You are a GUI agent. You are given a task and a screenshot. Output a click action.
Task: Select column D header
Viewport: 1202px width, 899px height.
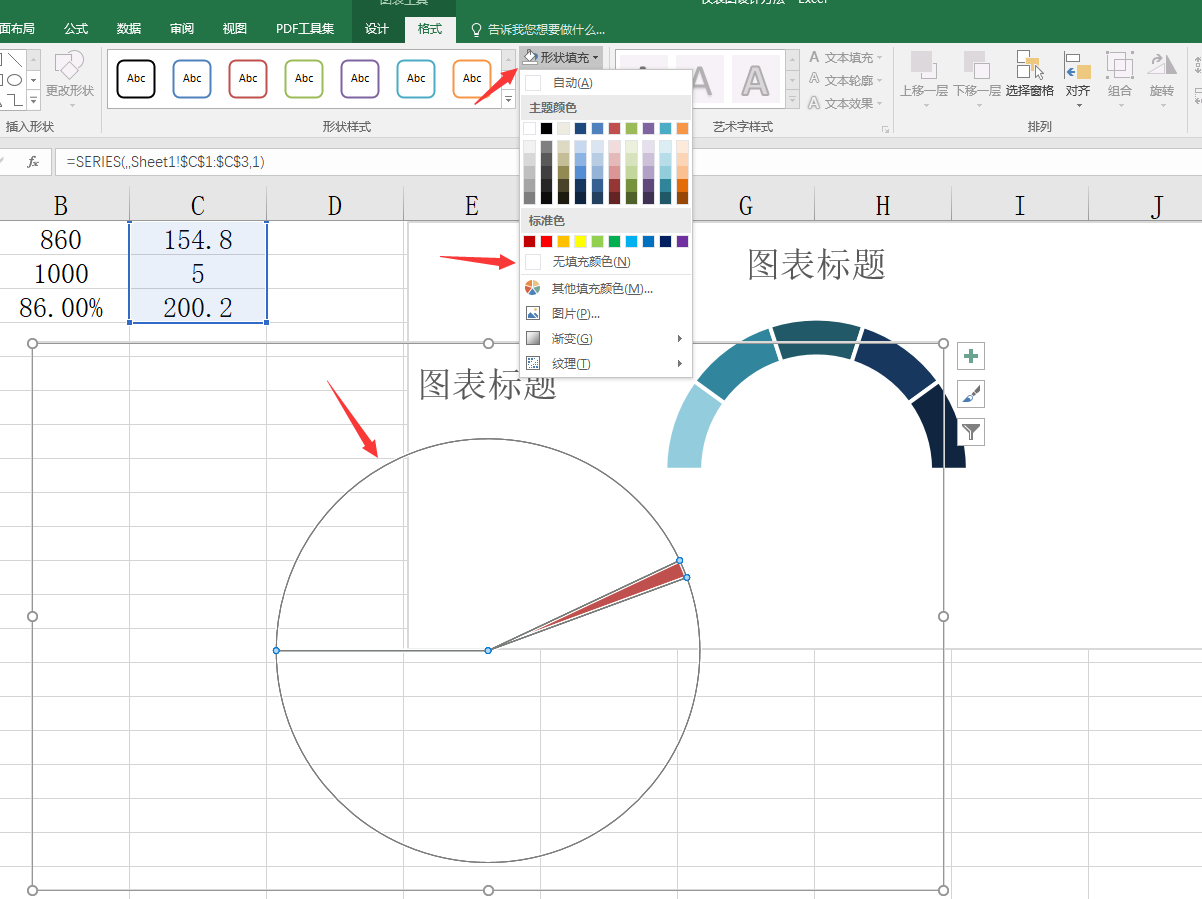pyautogui.click(x=334, y=205)
